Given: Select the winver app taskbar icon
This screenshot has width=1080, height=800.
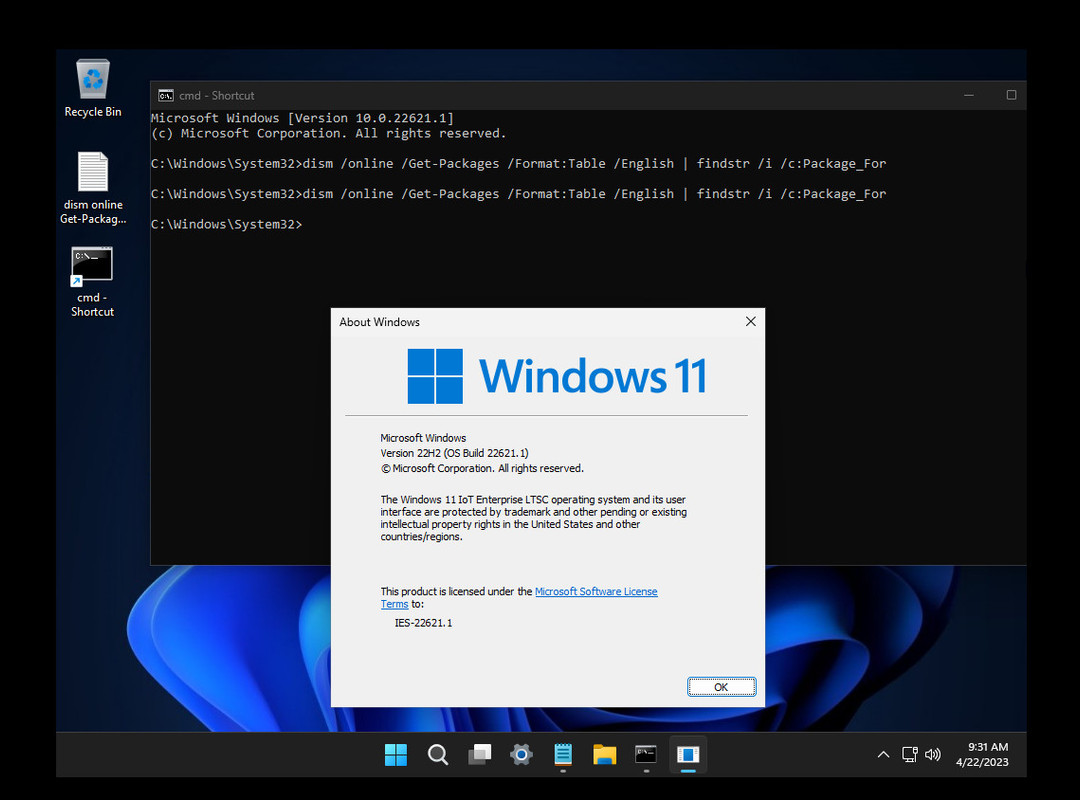Looking at the screenshot, I should tap(688, 755).
